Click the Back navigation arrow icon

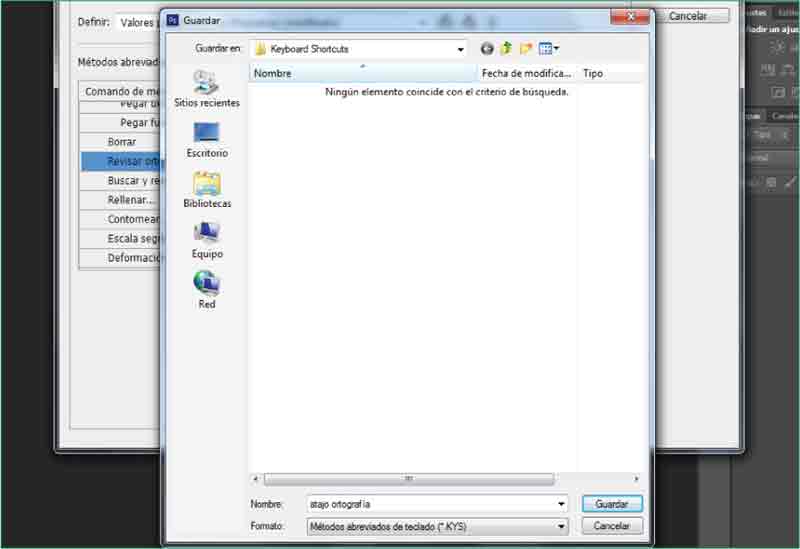[x=487, y=48]
